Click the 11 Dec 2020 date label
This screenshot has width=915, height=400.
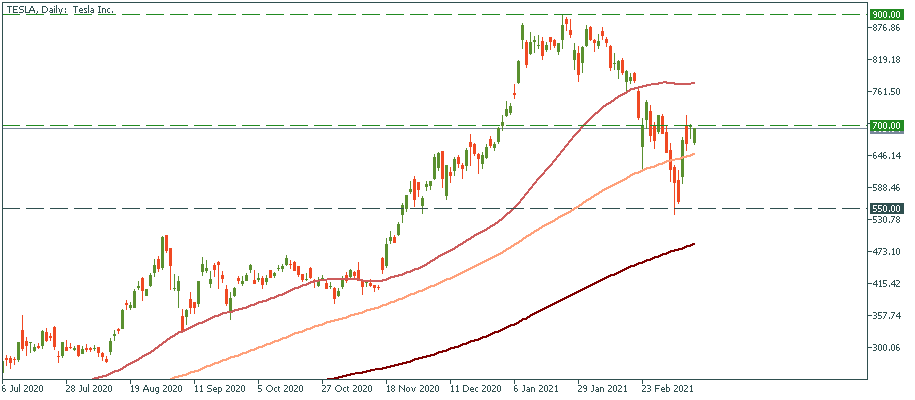click(x=476, y=388)
